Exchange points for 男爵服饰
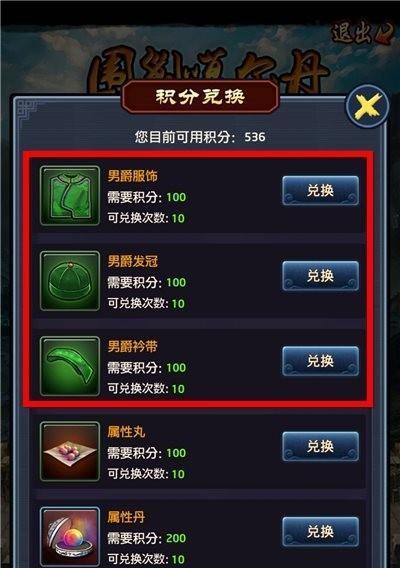Image resolution: width=400 pixels, height=568 pixels. (x=320, y=191)
